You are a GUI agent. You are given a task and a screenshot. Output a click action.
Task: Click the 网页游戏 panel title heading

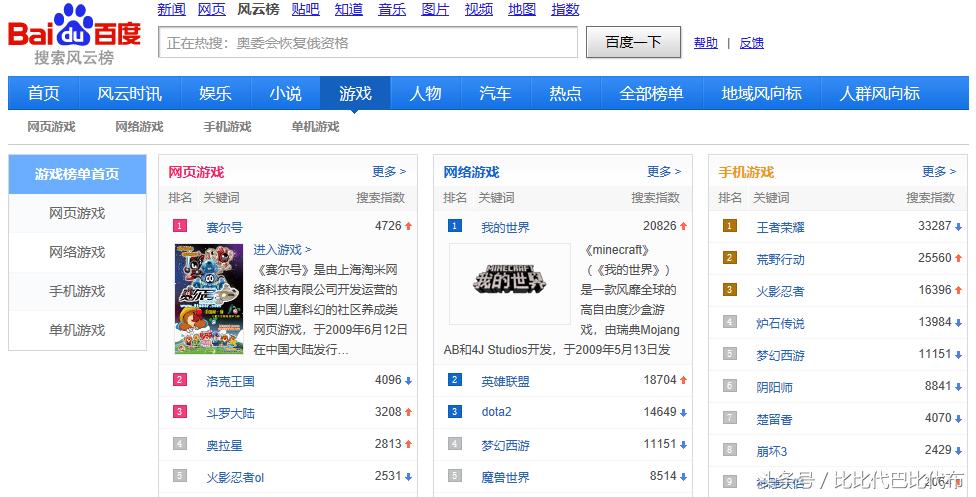point(196,173)
